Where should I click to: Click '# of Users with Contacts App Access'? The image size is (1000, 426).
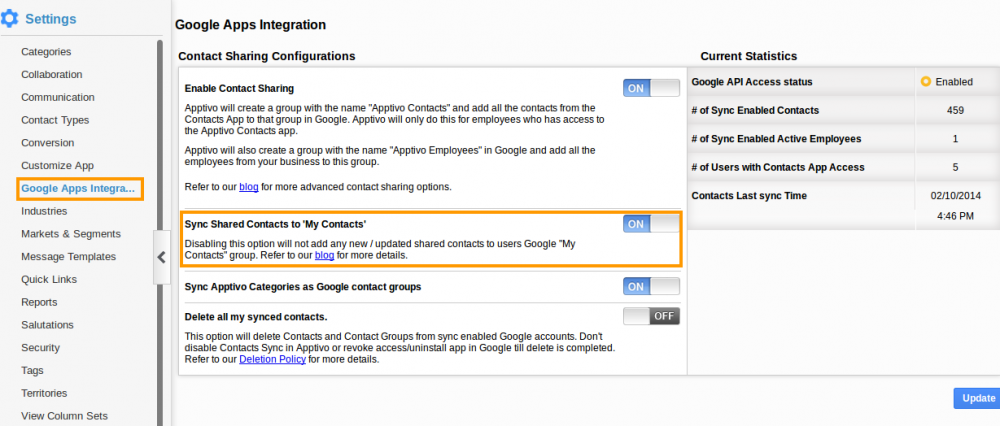777,167
